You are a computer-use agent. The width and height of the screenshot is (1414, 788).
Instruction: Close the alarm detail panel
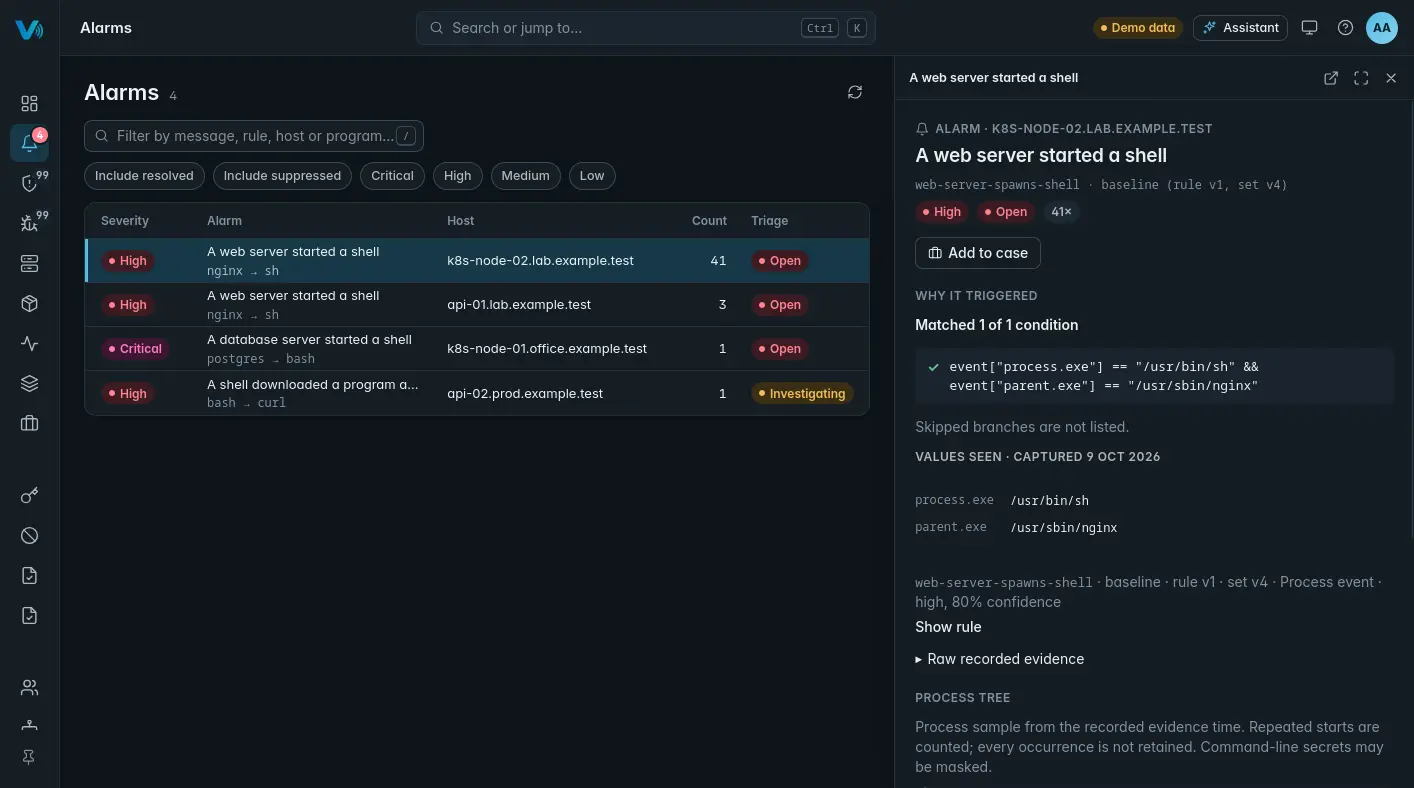coord(1391,78)
